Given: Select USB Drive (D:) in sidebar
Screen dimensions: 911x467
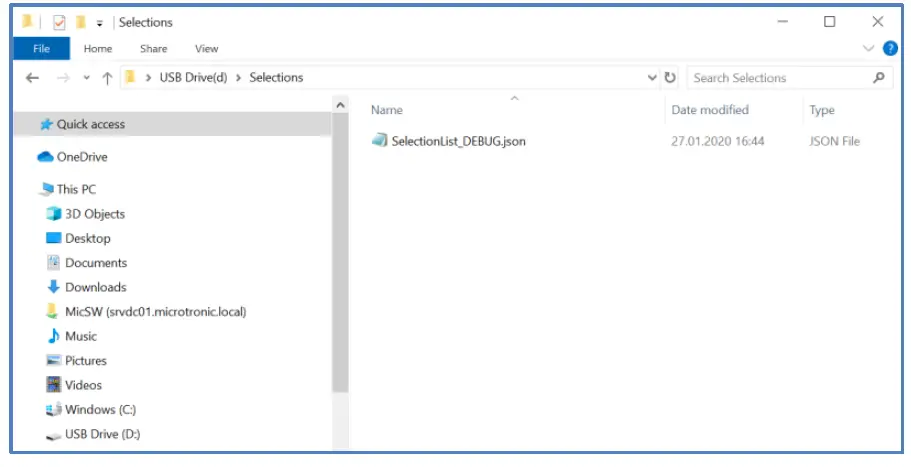Looking at the screenshot, I should pyautogui.click(x=93, y=434).
